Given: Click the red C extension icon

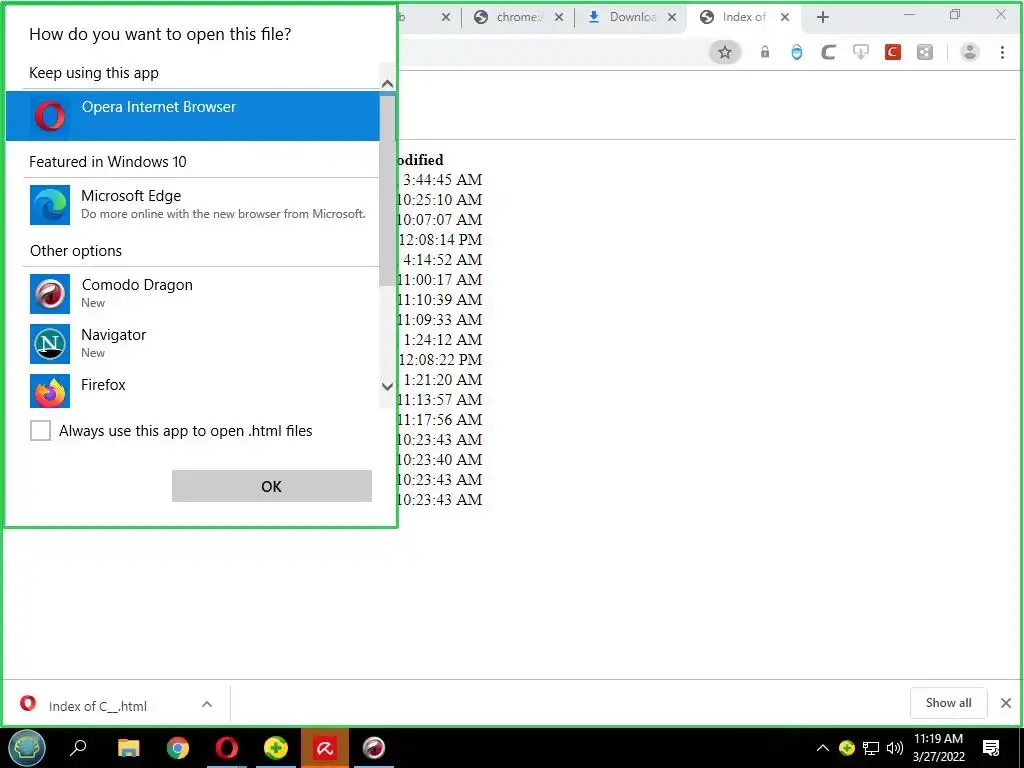Looking at the screenshot, I should [x=893, y=52].
